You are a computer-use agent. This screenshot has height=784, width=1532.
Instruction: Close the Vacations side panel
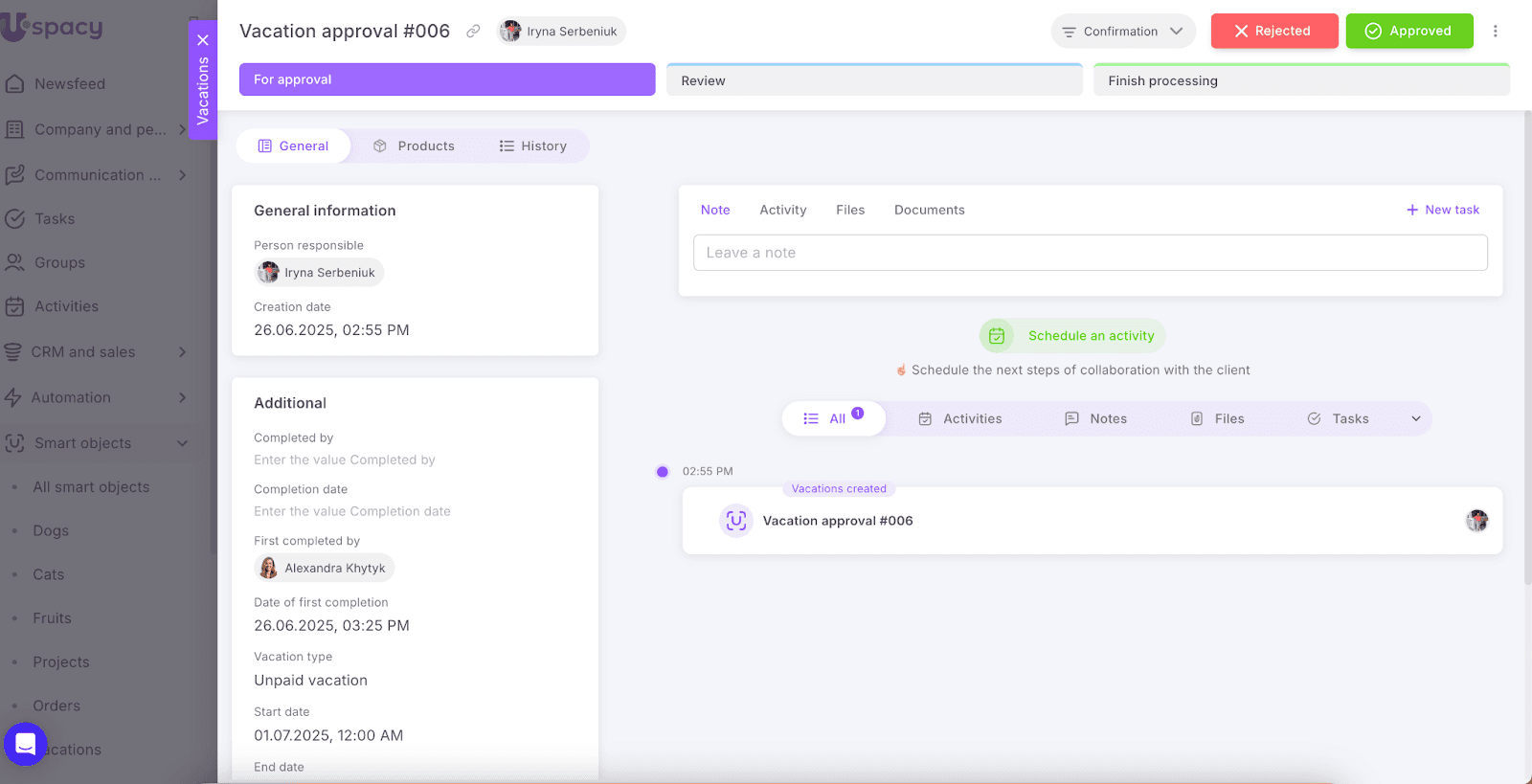click(203, 40)
